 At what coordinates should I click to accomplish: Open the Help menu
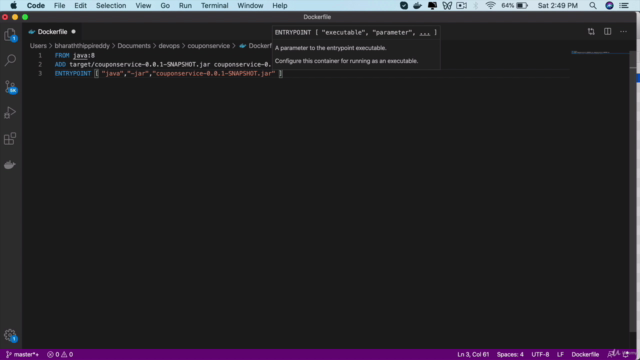coord(280,6)
